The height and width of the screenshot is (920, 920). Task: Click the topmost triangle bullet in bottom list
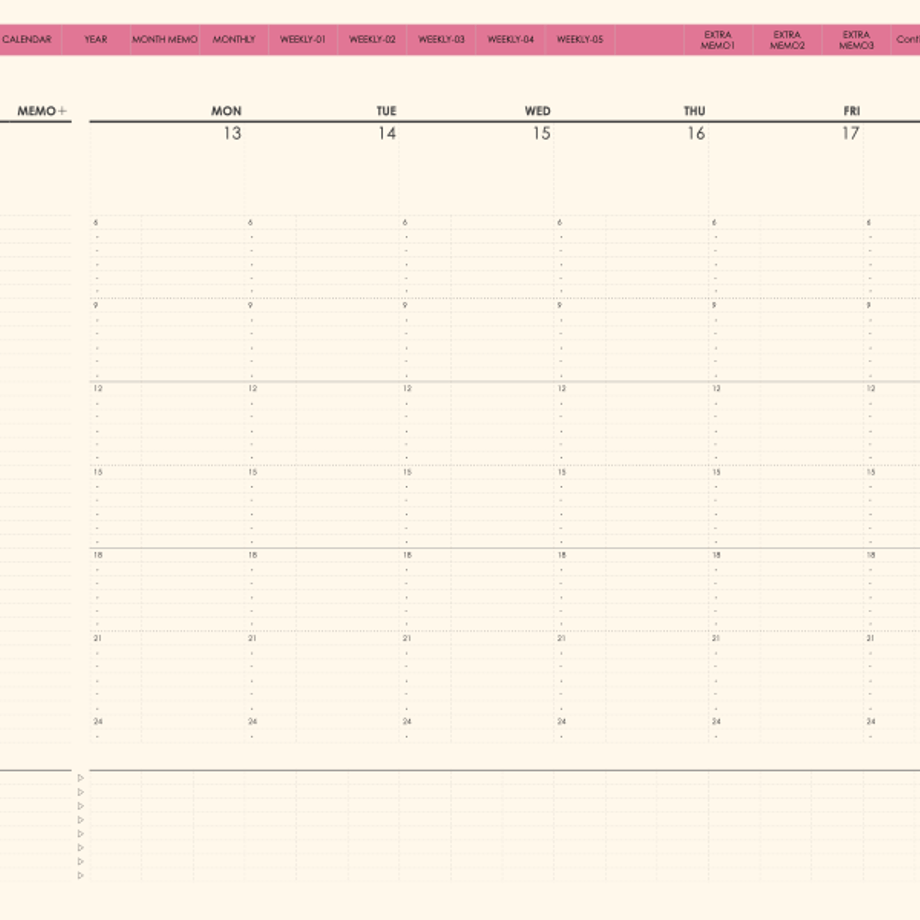[x=81, y=778]
